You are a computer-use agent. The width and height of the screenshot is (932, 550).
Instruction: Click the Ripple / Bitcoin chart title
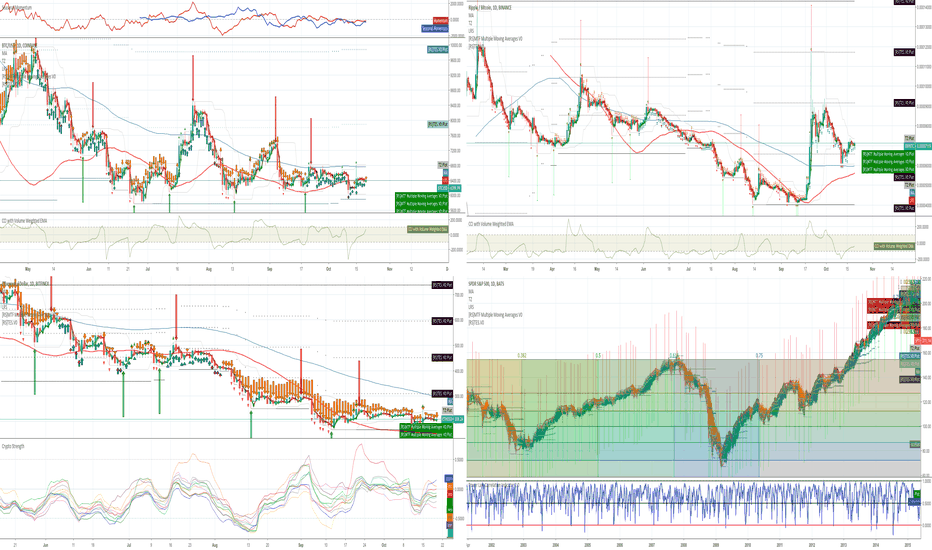tap(490, 8)
